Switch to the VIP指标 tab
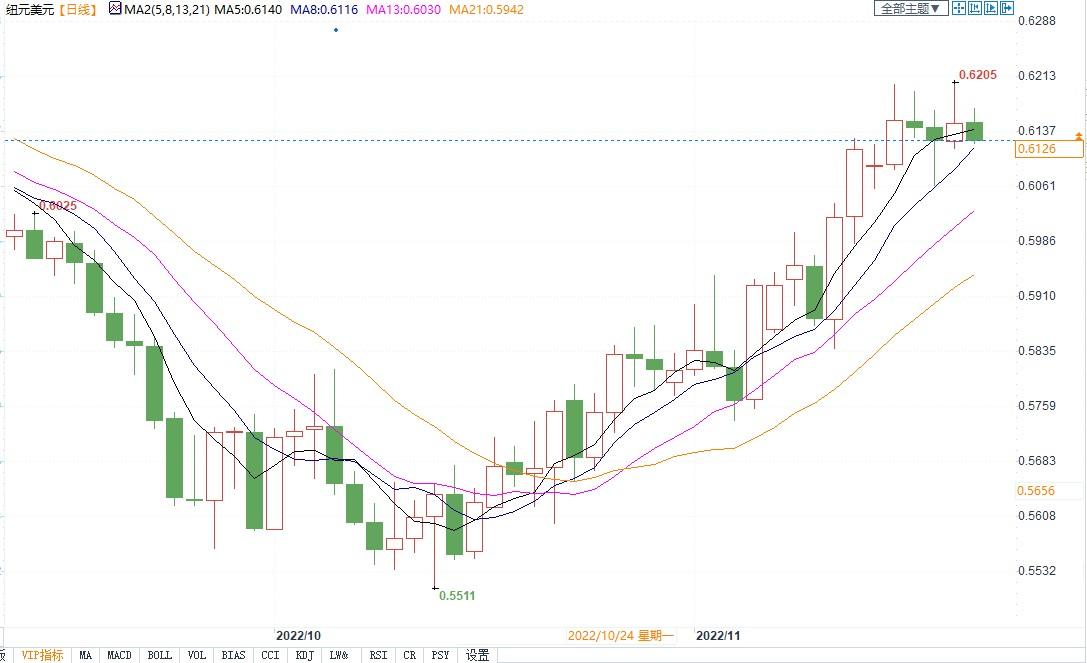The image size is (1087, 663). tap(42, 655)
